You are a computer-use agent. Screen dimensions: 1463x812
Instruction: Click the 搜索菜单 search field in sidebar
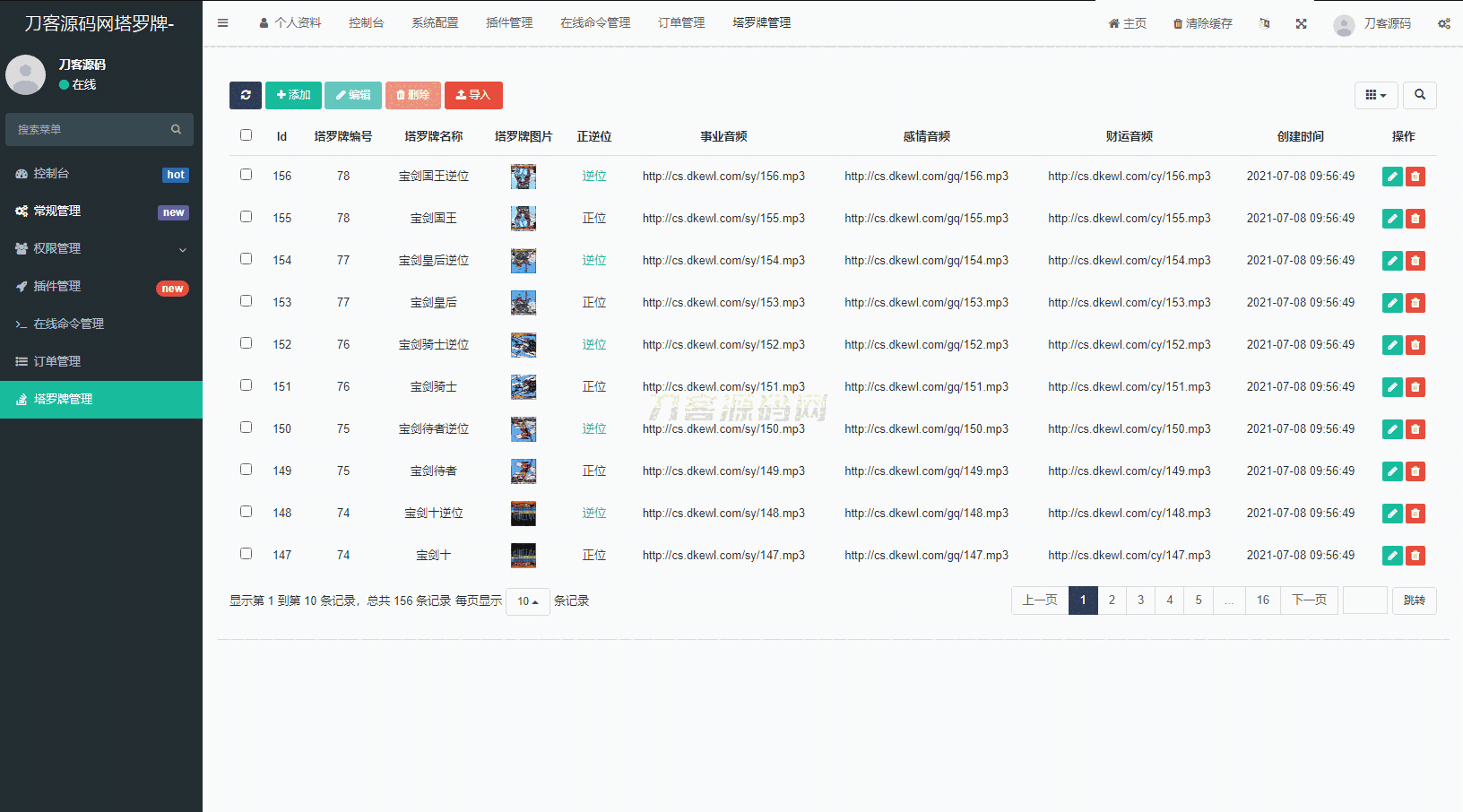(x=90, y=130)
